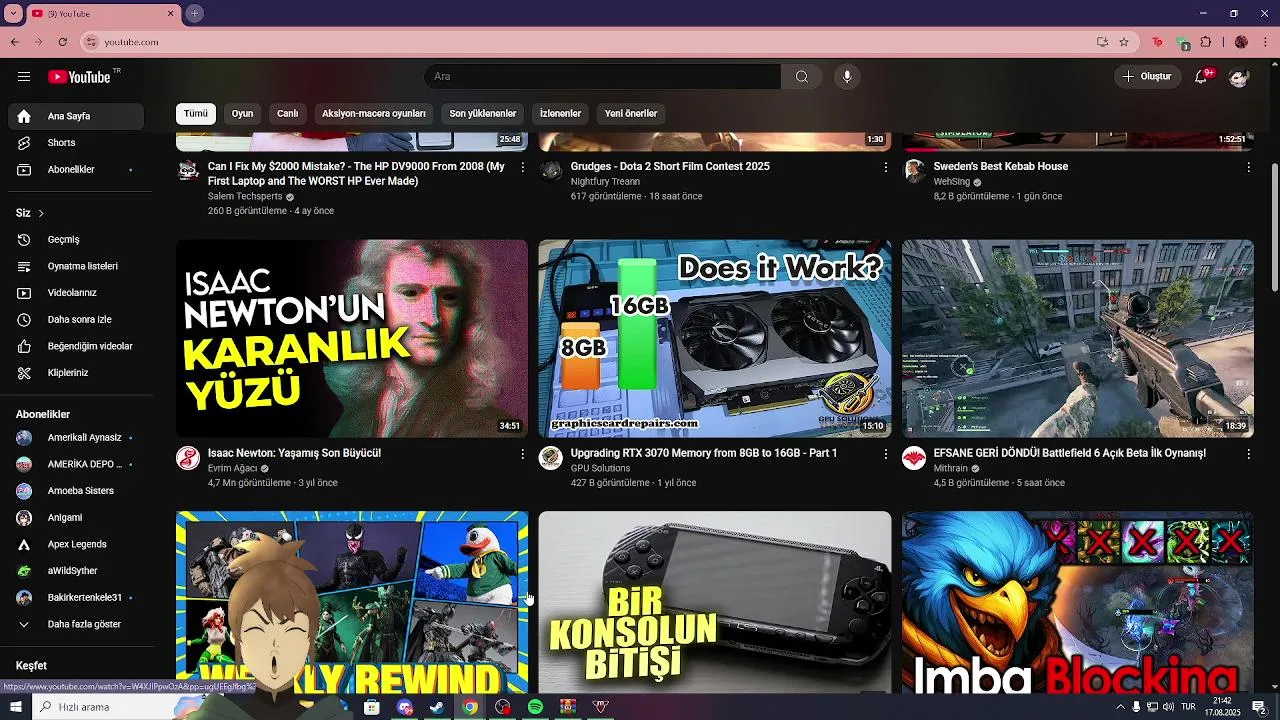Image resolution: width=1280 pixels, height=720 pixels.
Task: Click the search magnifier button
Action: (x=802, y=77)
